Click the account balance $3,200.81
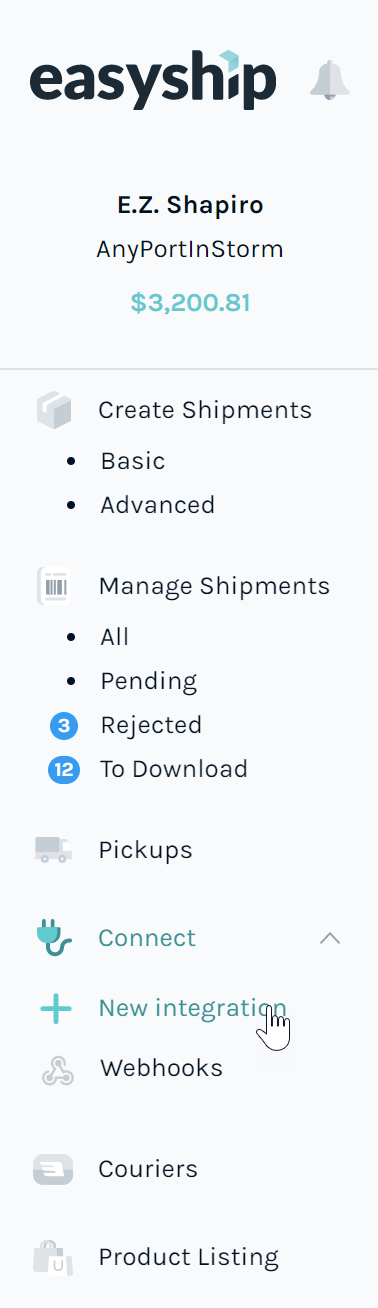This screenshot has width=378, height=1308. tap(190, 302)
